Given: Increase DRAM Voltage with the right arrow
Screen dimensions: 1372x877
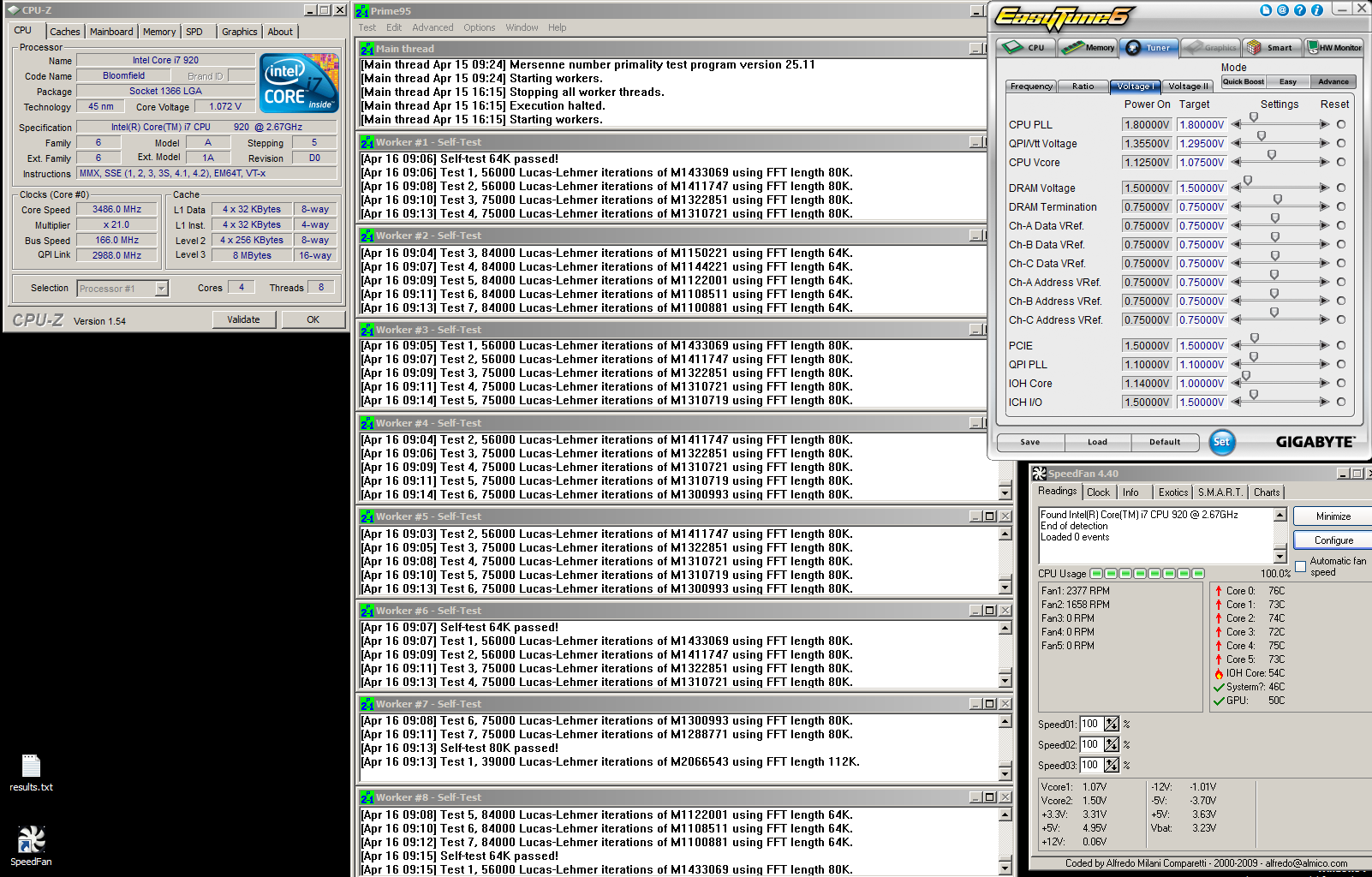Looking at the screenshot, I should [x=1325, y=188].
